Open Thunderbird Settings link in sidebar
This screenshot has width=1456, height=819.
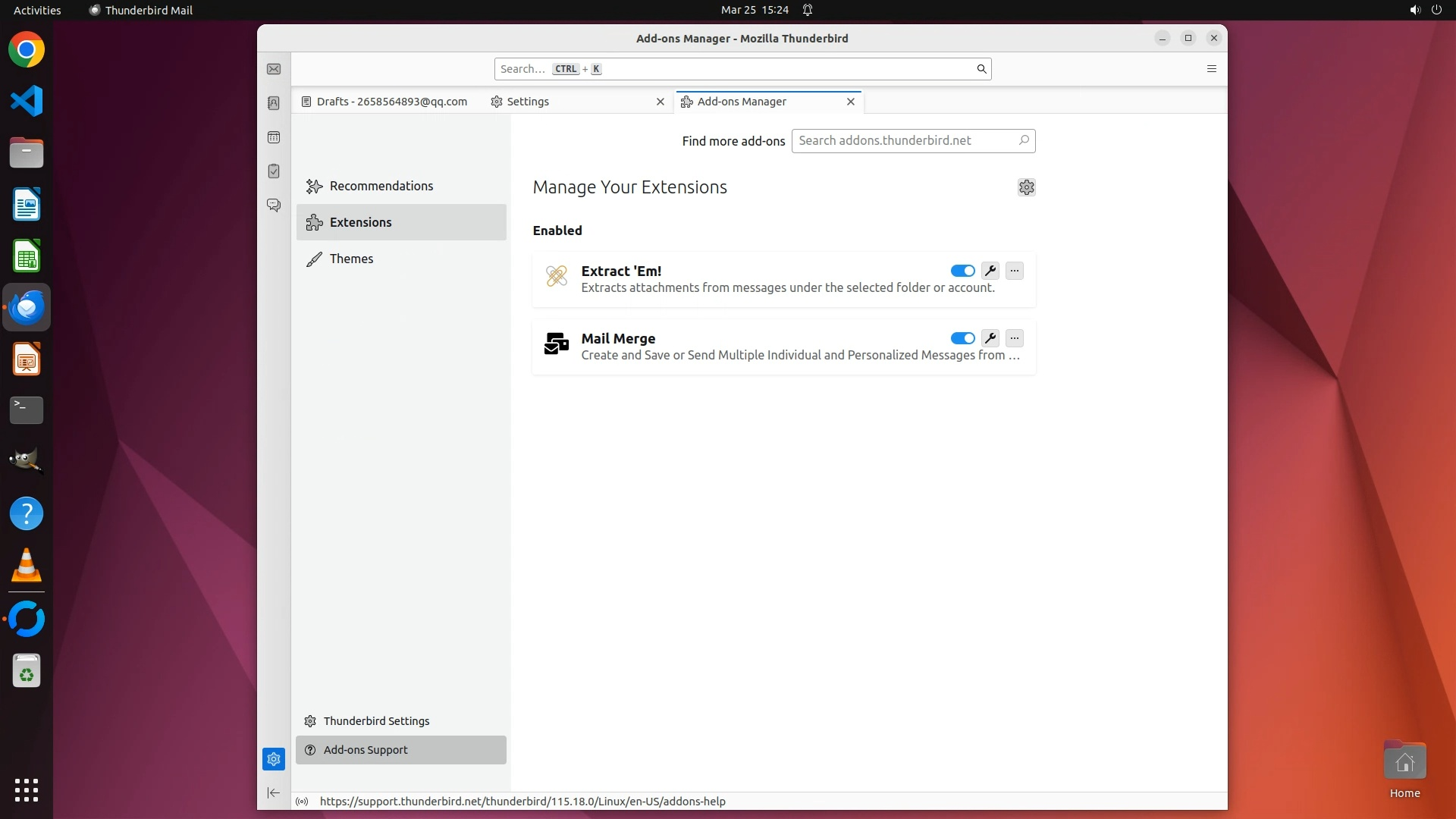coord(376,721)
